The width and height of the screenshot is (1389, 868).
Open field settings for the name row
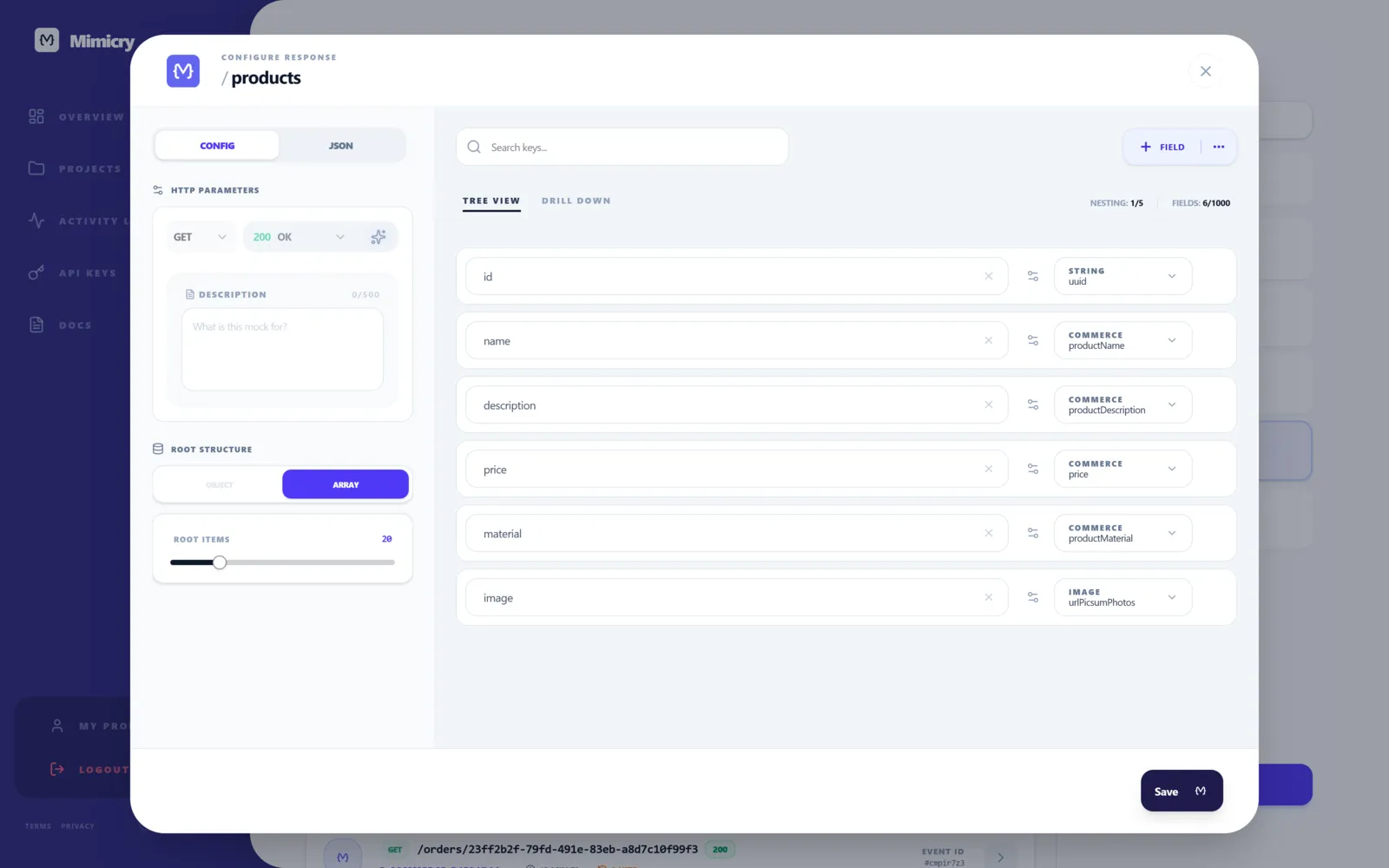point(1033,340)
